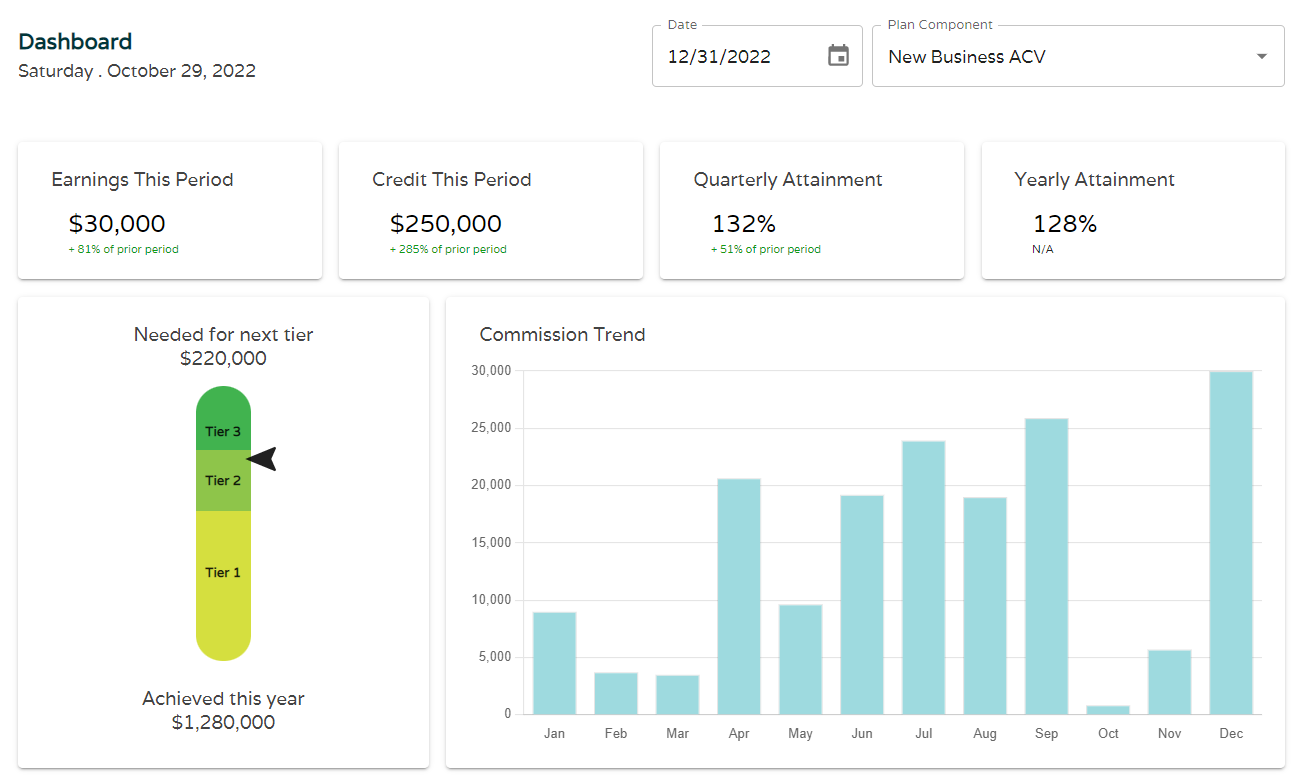Click the Yearly Attainment 128% figure
The height and width of the screenshot is (776, 1306).
[1064, 223]
